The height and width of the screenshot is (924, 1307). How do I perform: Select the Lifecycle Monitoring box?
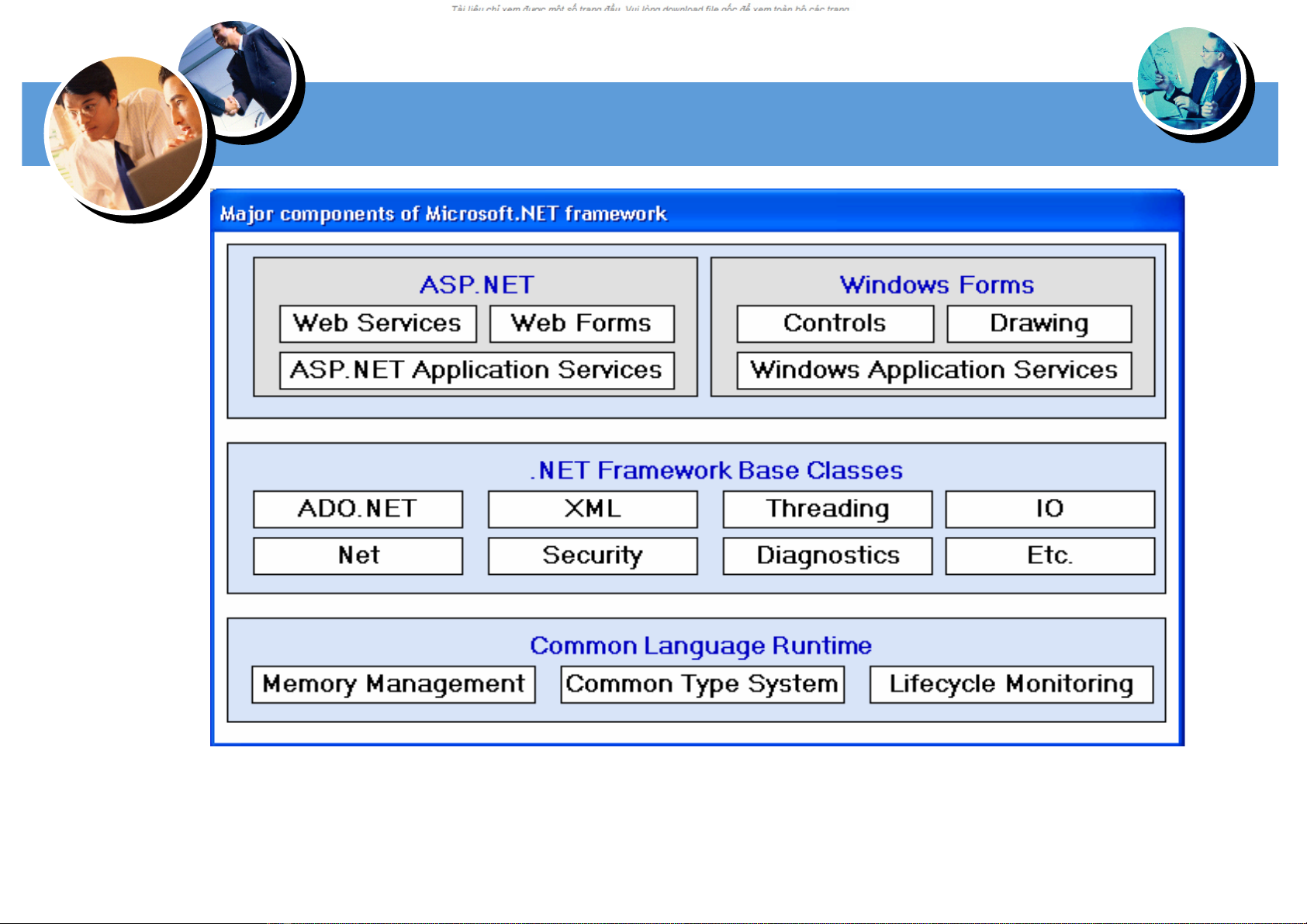[1011, 684]
